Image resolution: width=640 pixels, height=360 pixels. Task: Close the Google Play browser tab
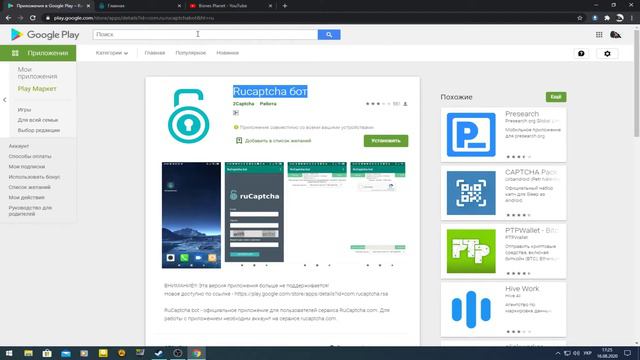click(88, 6)
